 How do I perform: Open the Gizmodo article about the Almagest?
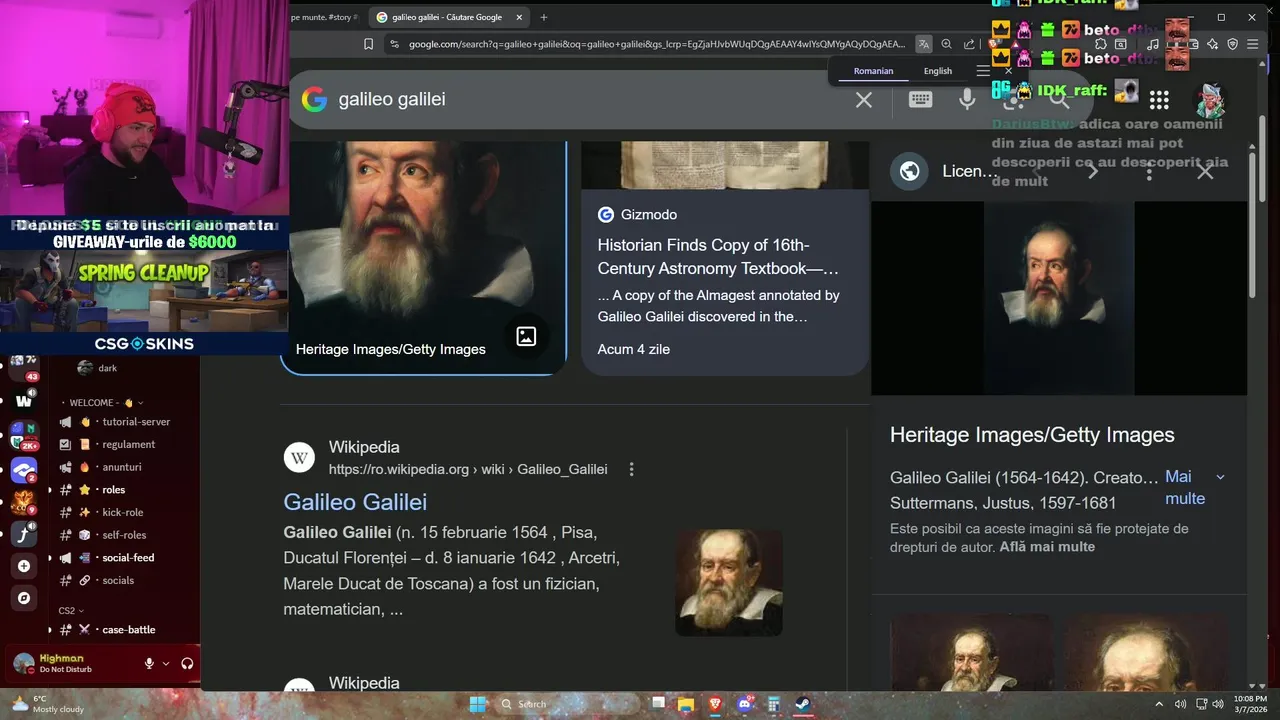[718, 256]
